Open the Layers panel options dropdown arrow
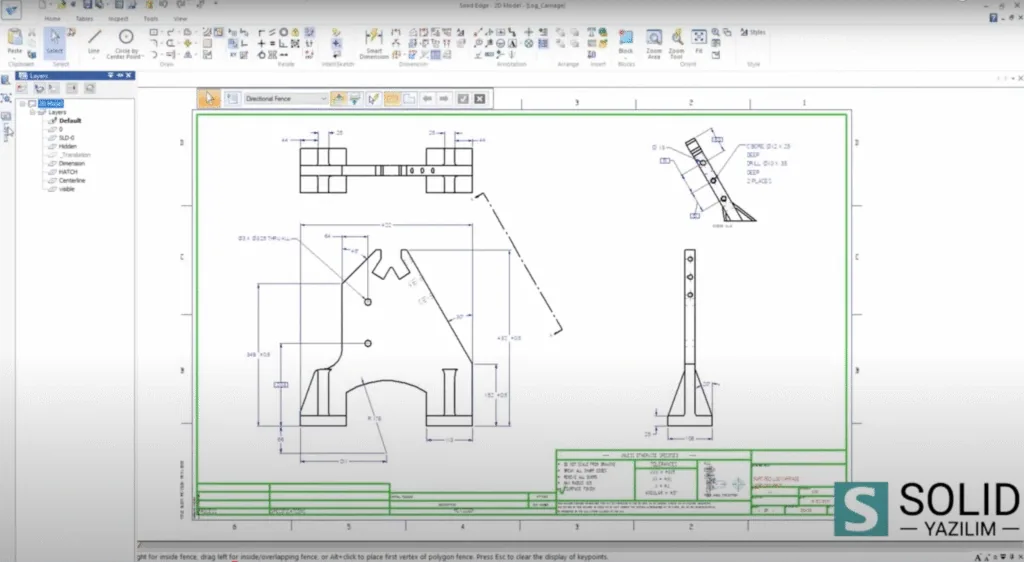This screenshot has height=562, width=1024. [110, 76]
